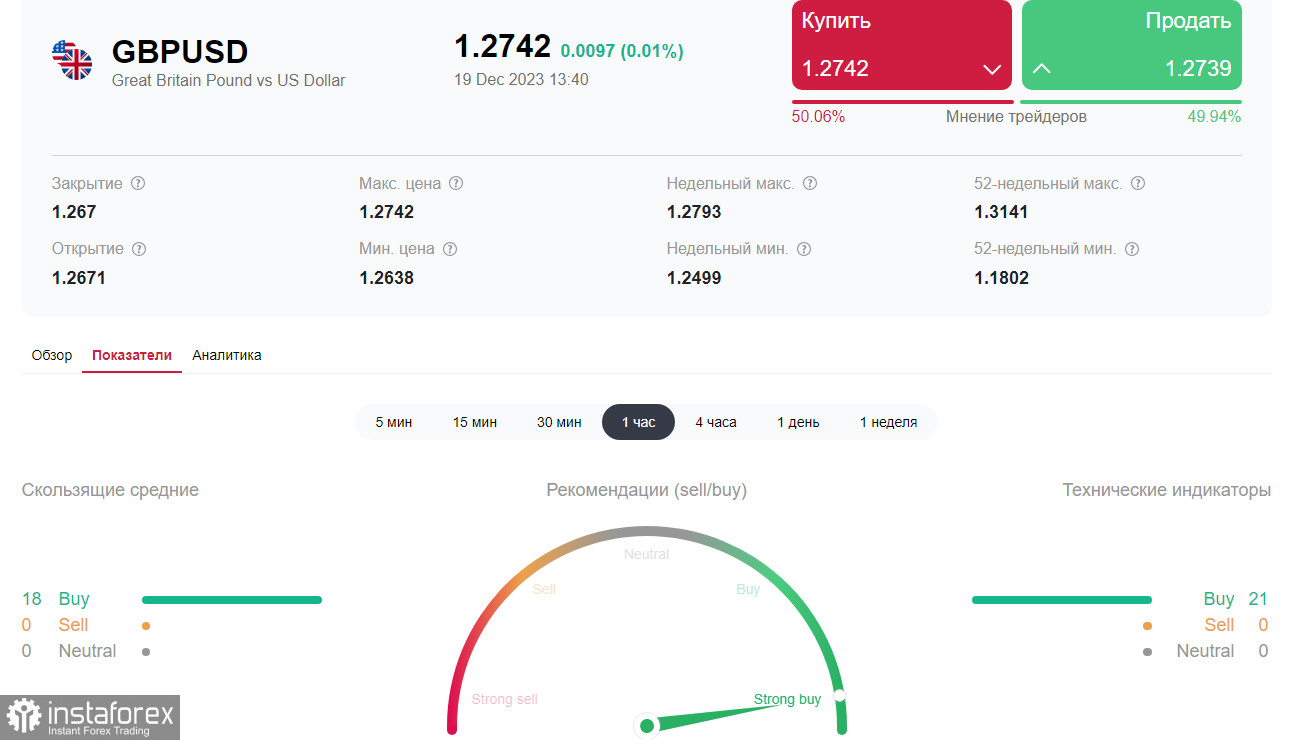The width and height of the screenshot is (1292, 740).
Task: Open help icon for 52-недельный мин.
Action: (x=1132, y=249)
